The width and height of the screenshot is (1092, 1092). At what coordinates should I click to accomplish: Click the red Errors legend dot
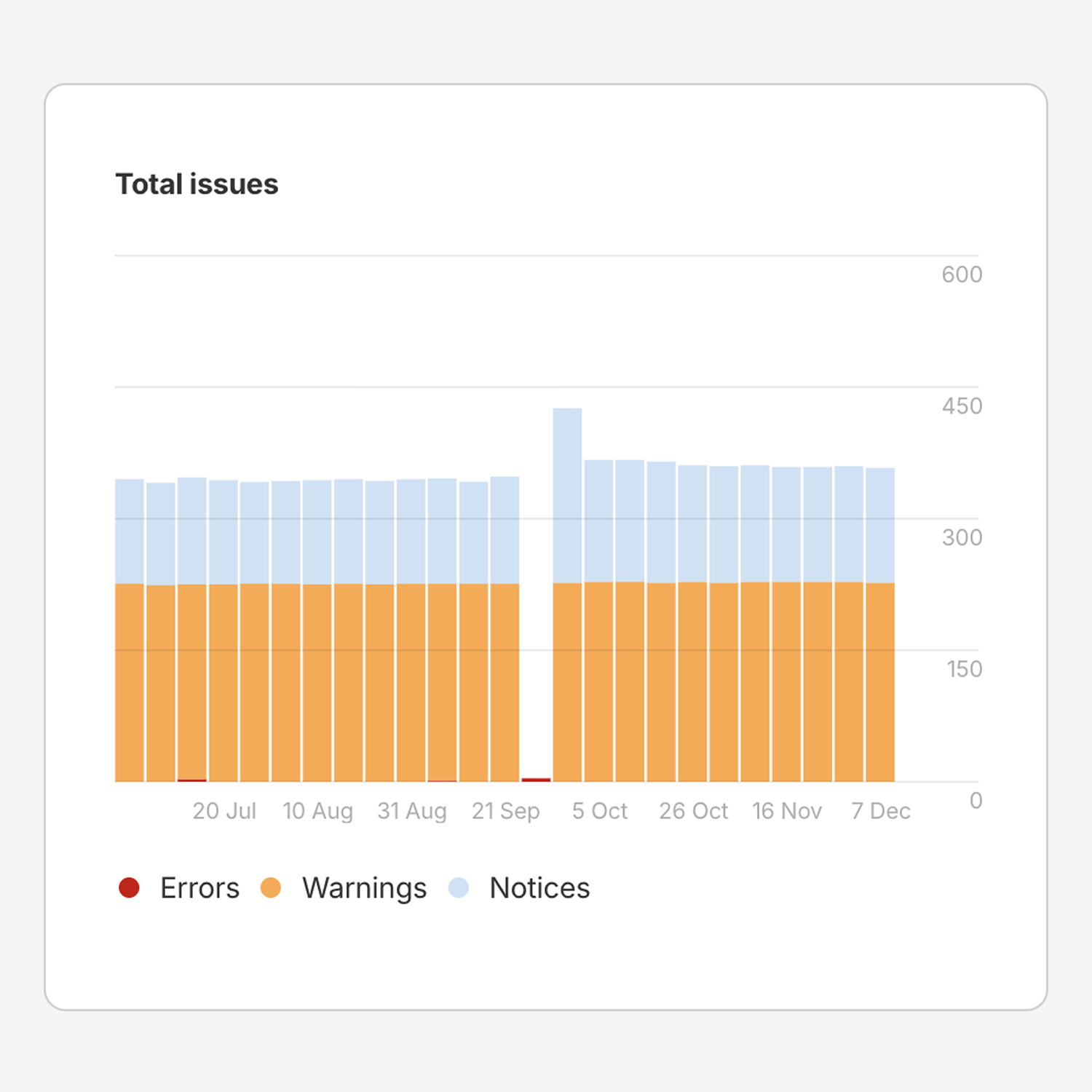[130, 887]
